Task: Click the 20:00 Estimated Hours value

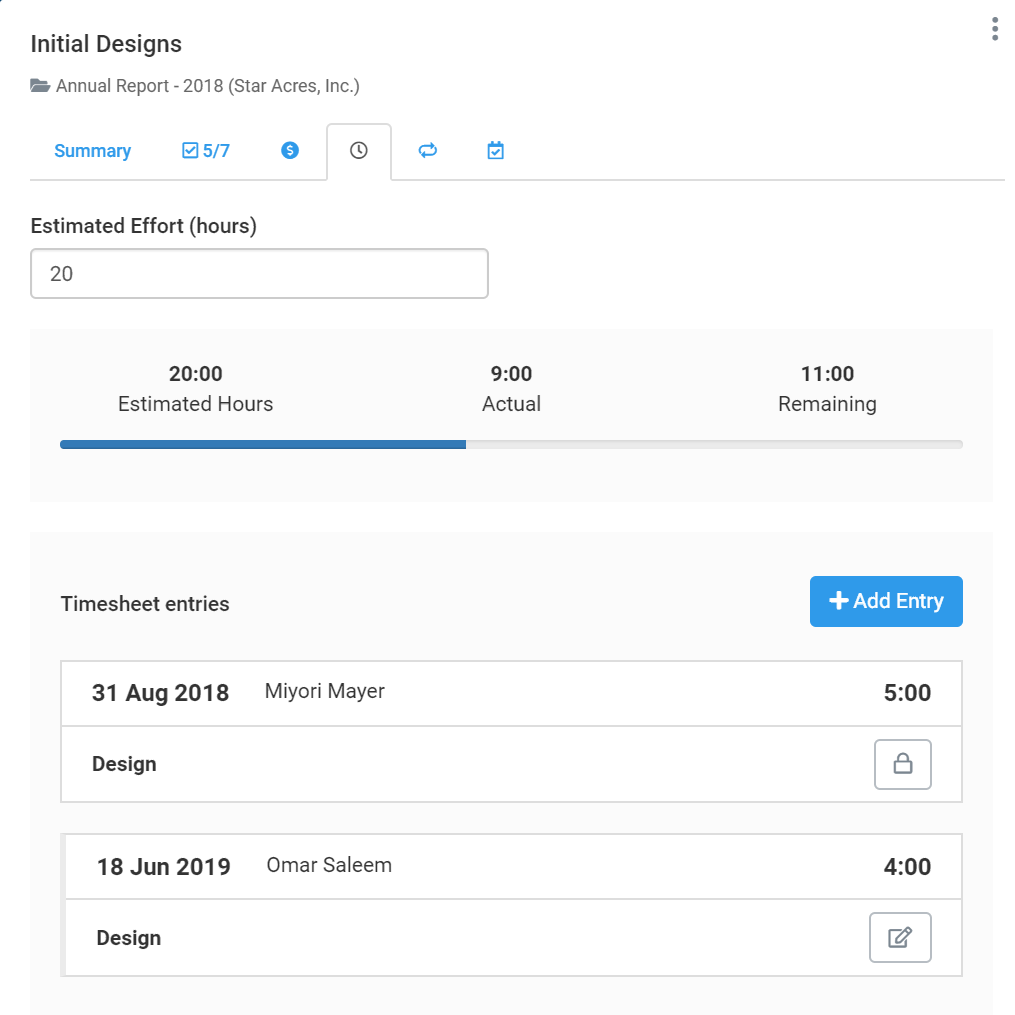Action: (195, 374)
